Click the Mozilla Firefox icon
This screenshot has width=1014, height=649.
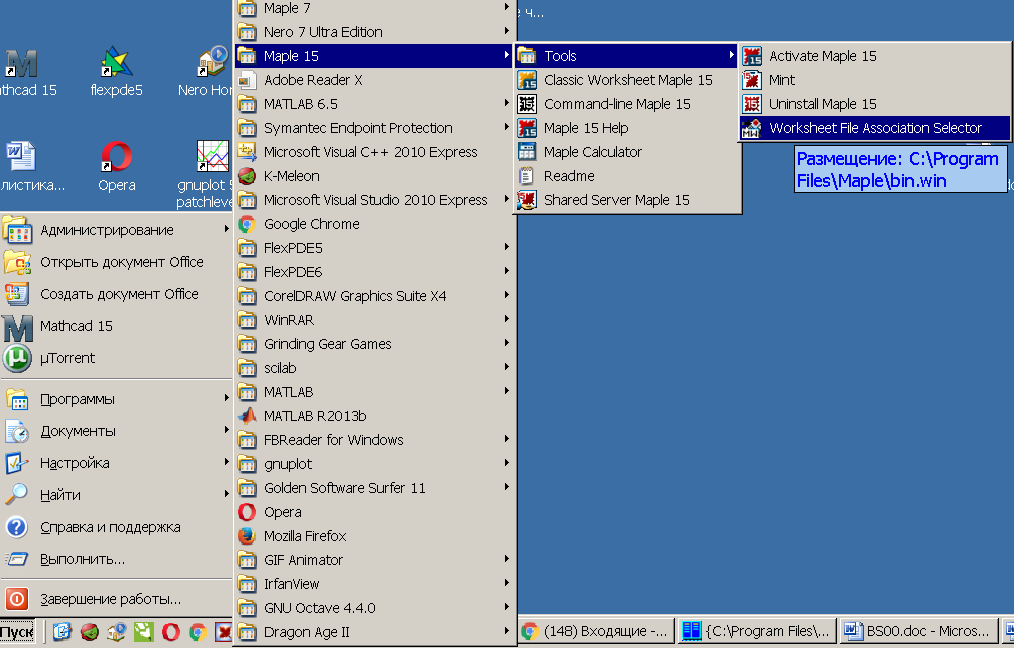(x=247, y=536)
